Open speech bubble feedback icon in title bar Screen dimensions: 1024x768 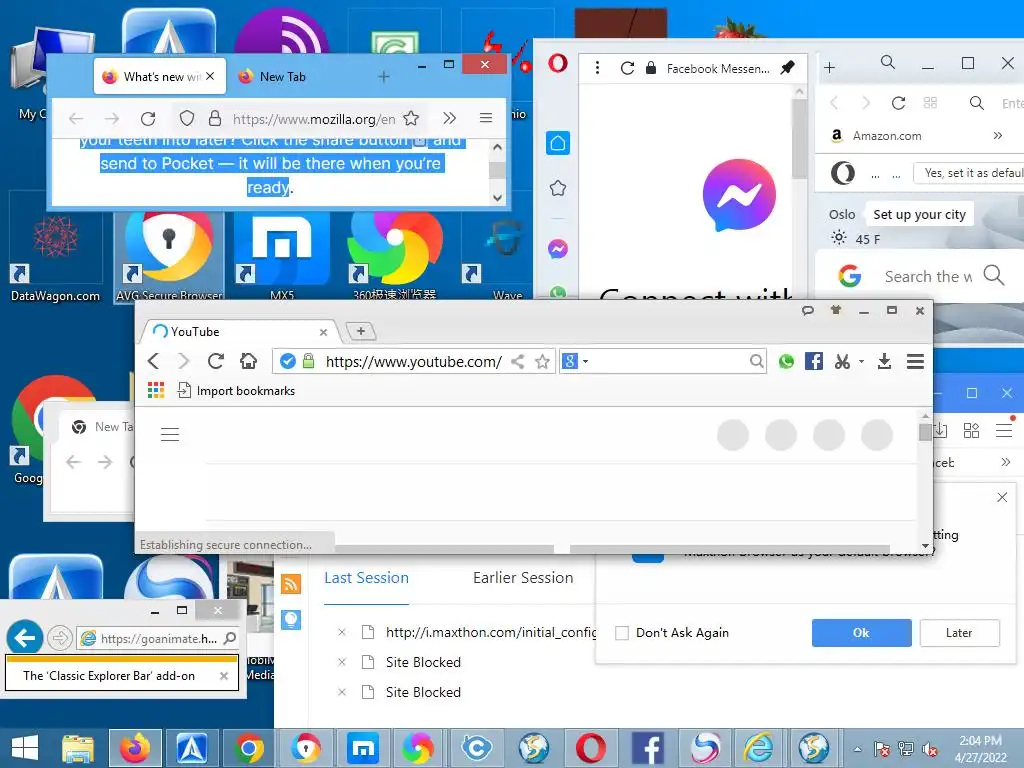[x=808, y=311]
